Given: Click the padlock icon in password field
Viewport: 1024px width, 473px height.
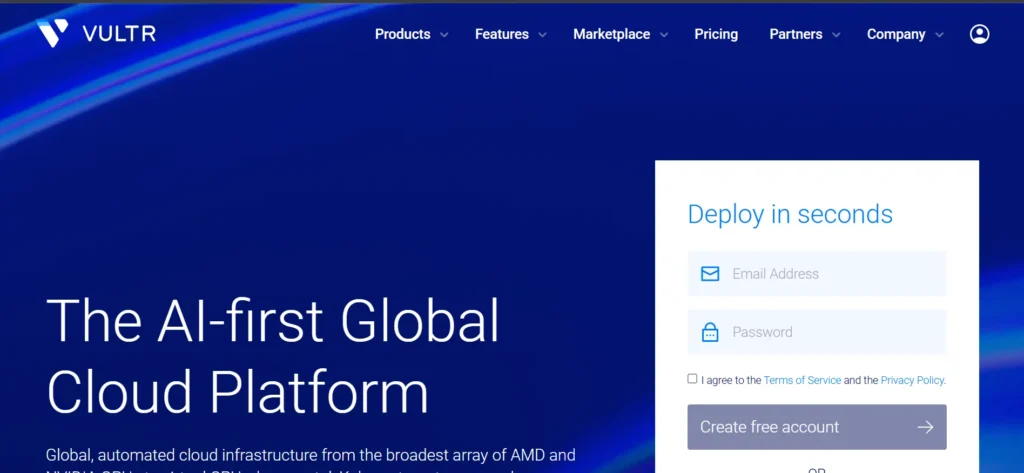Looking at the screenshot, I should [x=710, y=332].
